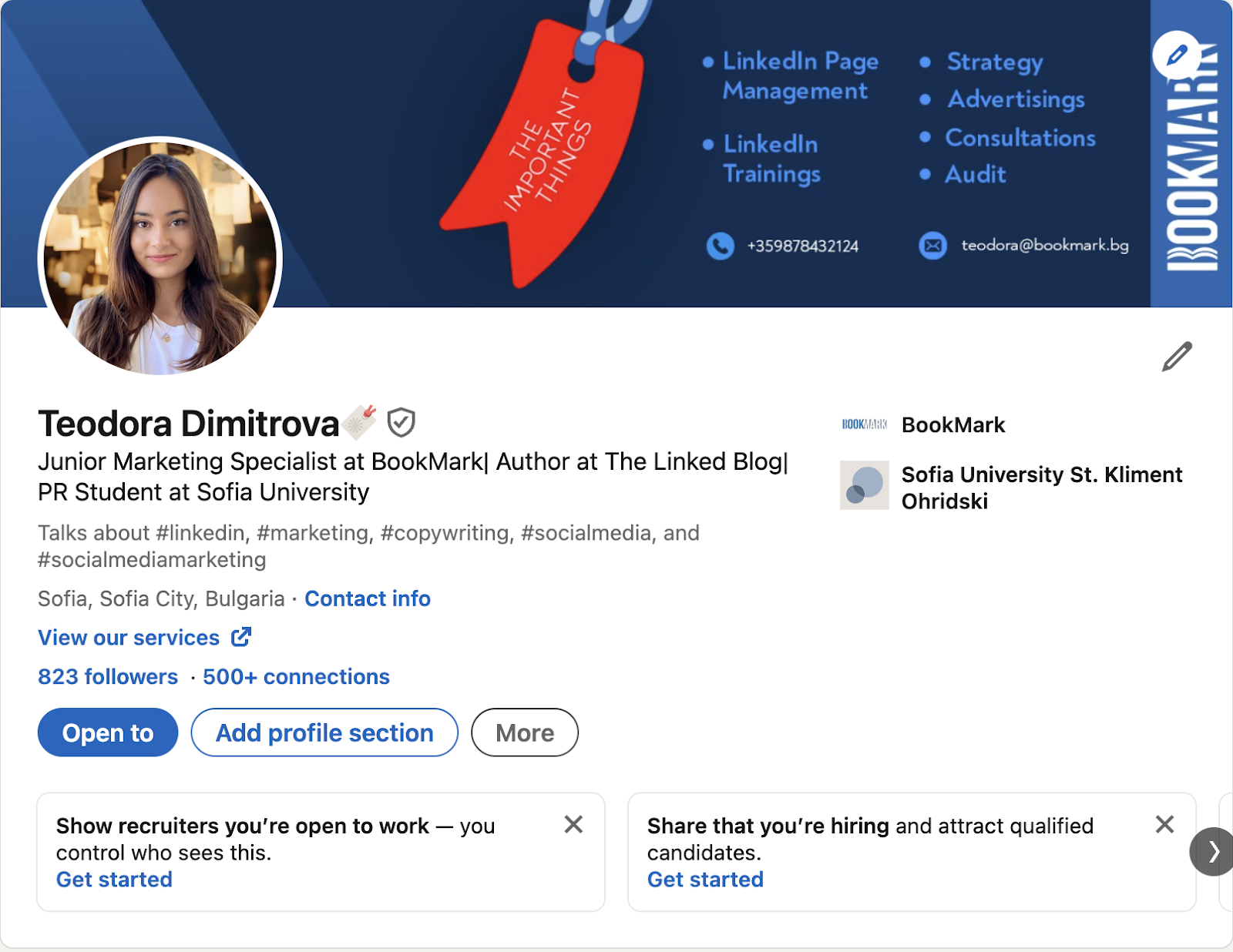Click the email envelope icon on the banner
This screenshot has width=1233, height=952.
click(932, 246)
